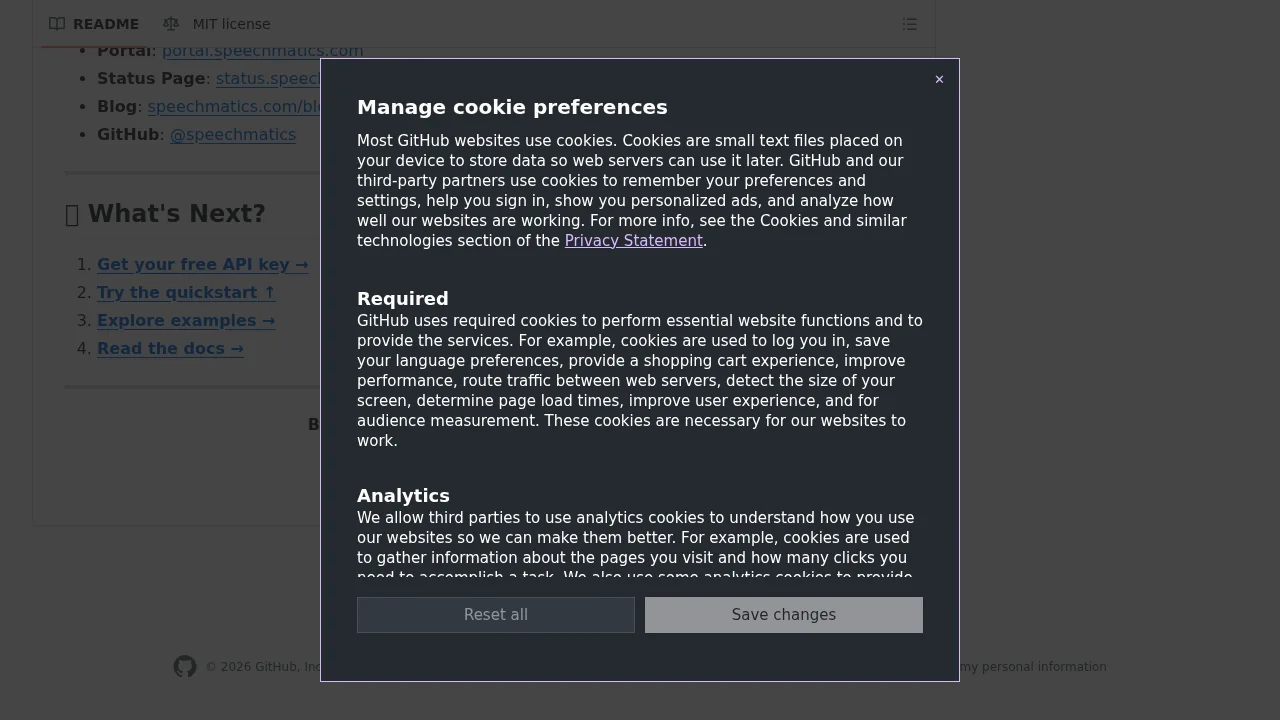Screen dimensions: 1280x720
Task: Click the book icon beside README
Action: pyautogui.click(x=57, y=23)
